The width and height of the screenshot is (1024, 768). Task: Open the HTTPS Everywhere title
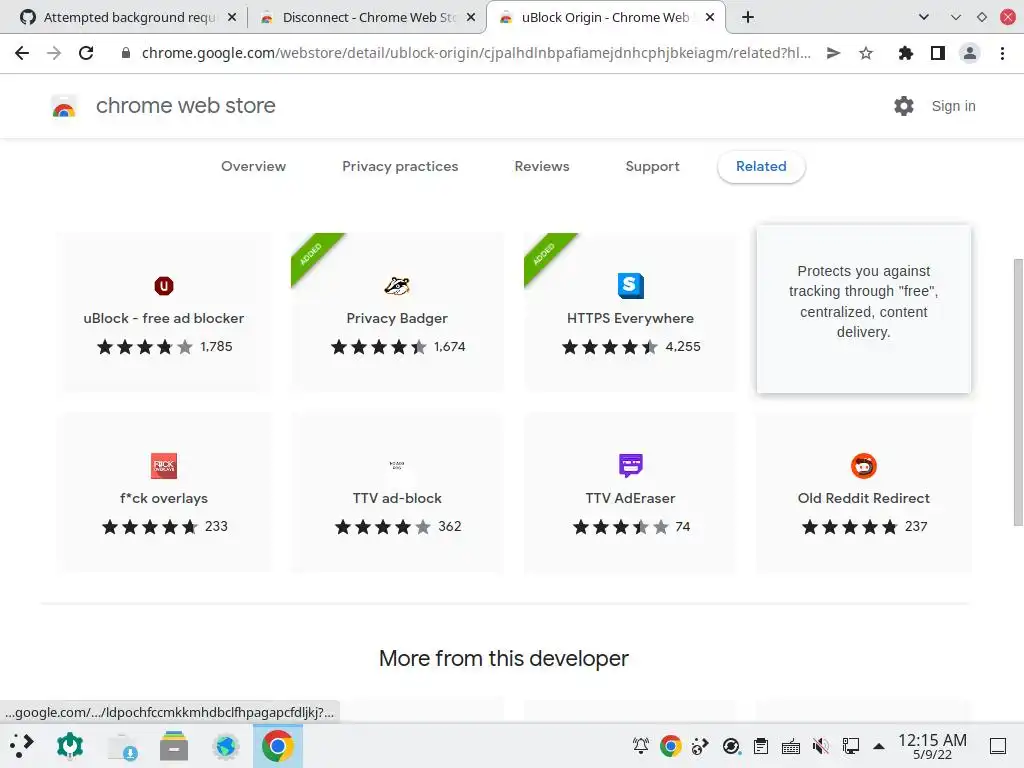tap(630, 318)
